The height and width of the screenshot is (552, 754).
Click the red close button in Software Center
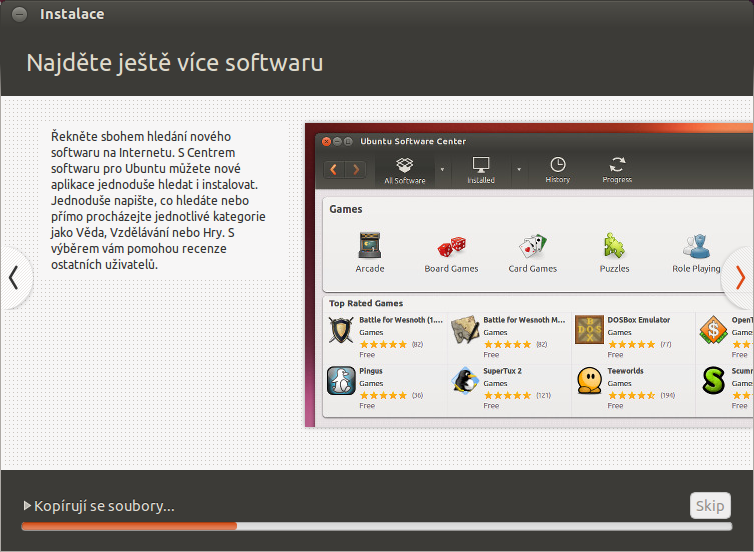tap(327, 141)
